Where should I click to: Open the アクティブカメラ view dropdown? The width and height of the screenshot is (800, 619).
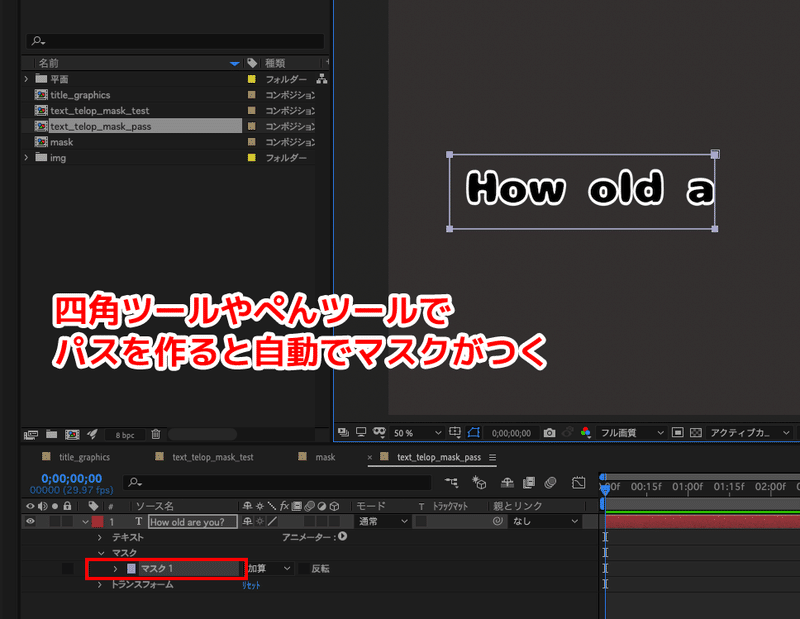(x=750, y=433)
